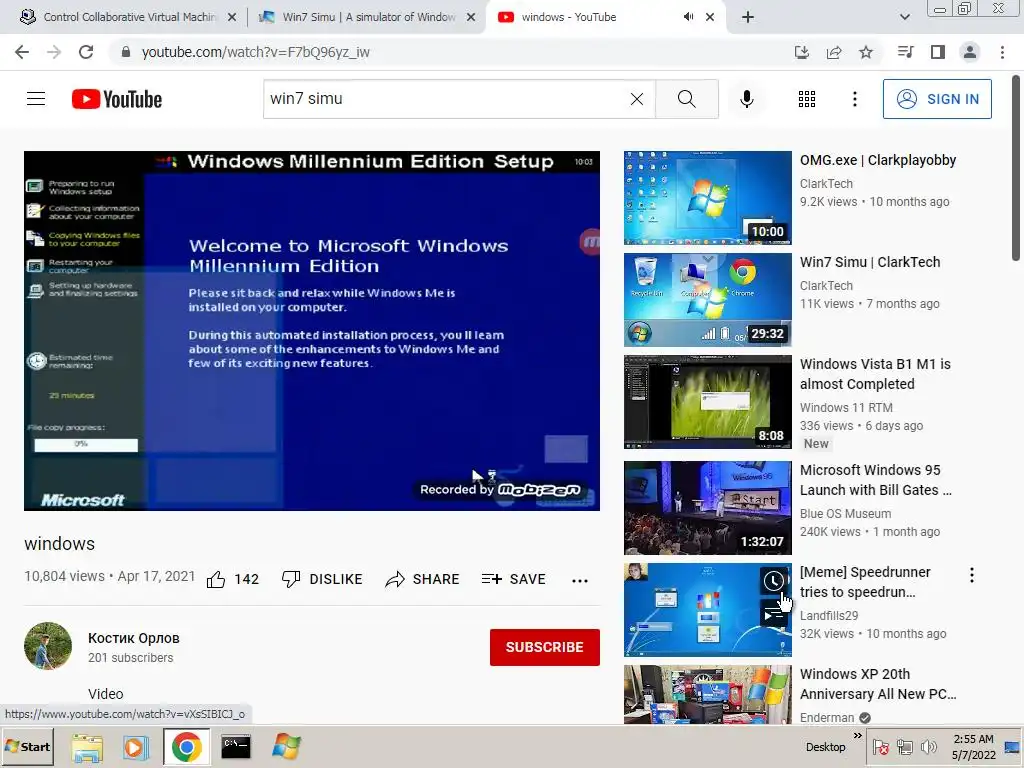The height and width of the screenshot is (768, 1024).
Task: Open a new tab with plus button
Action: click(x=748, y=17)
